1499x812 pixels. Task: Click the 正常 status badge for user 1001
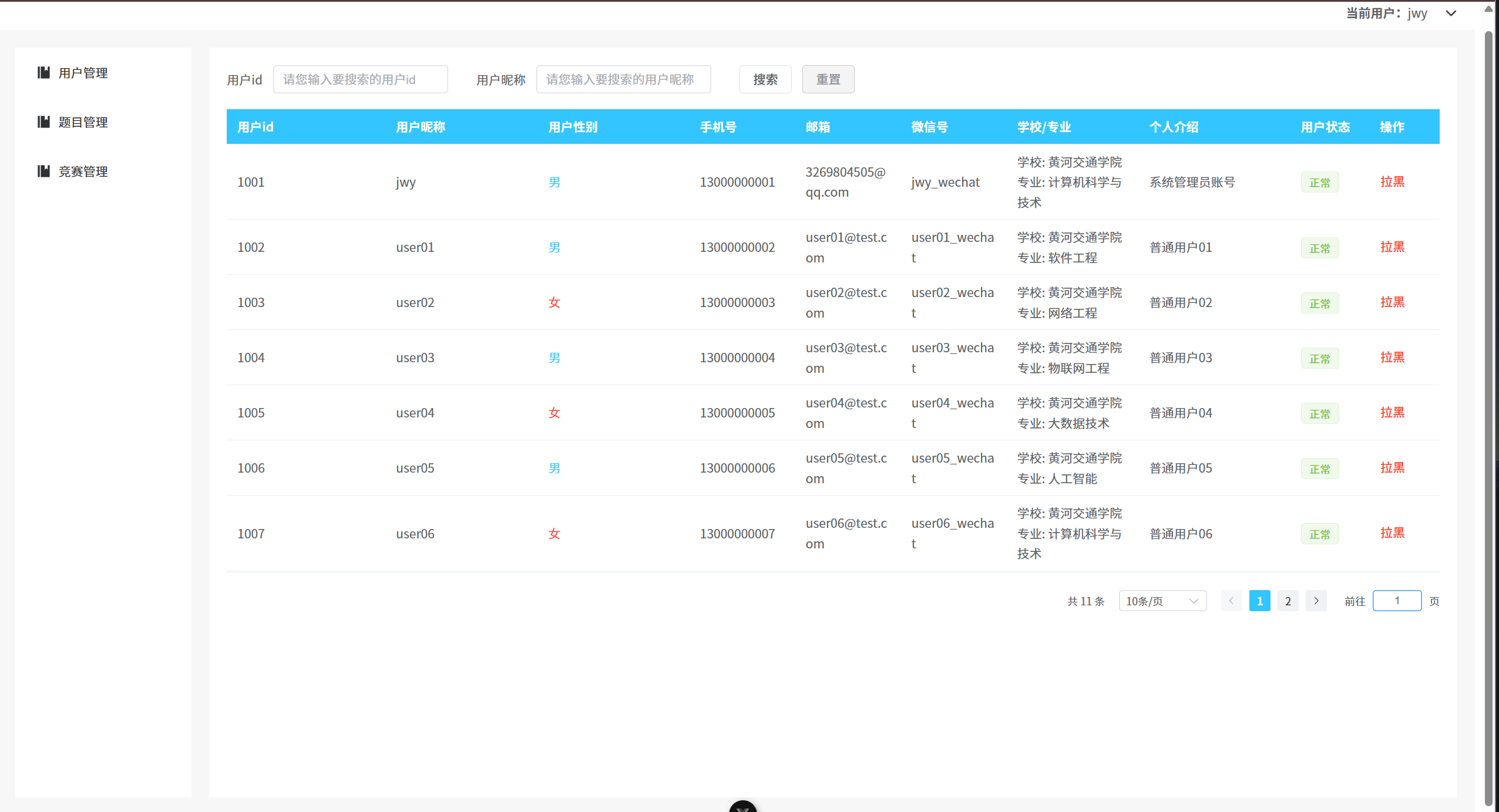(1319, 182)
